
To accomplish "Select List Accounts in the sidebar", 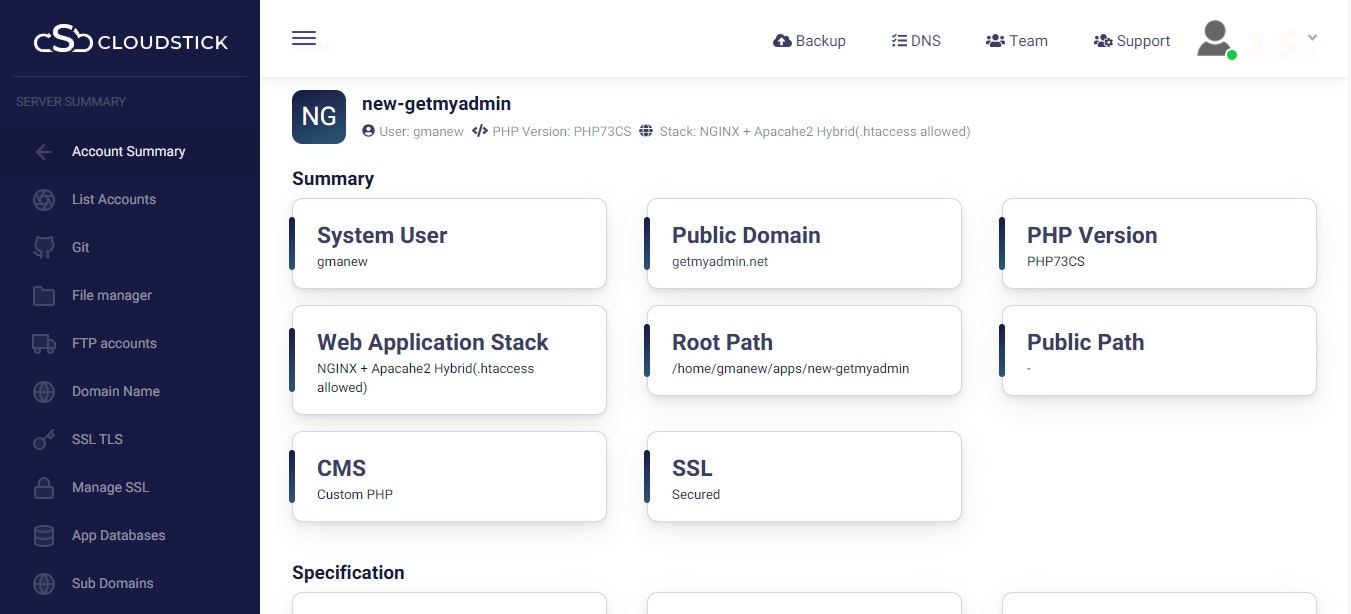I will click(113, 199).
